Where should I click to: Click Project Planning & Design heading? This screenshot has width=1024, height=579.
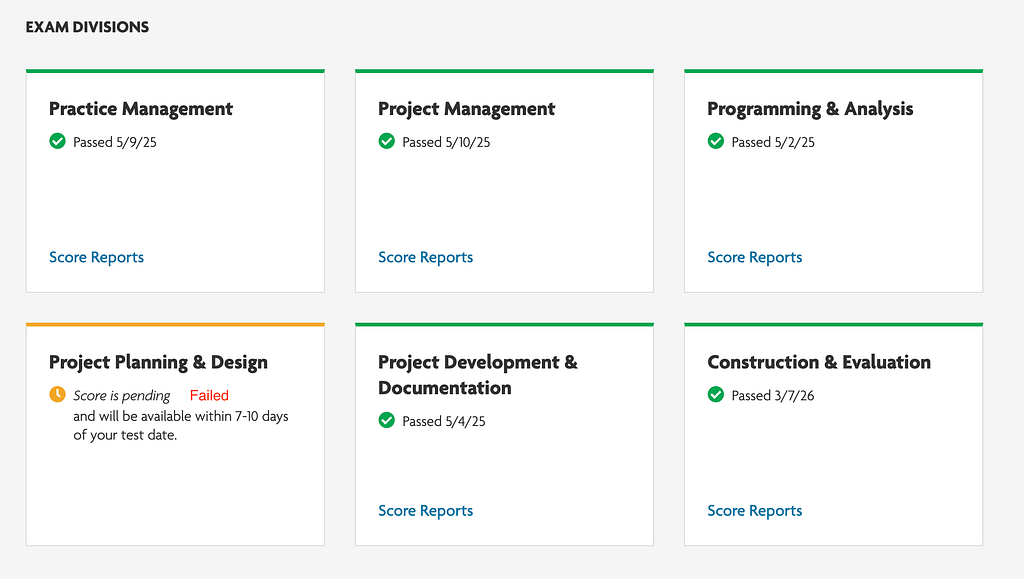tap(158, 362)
